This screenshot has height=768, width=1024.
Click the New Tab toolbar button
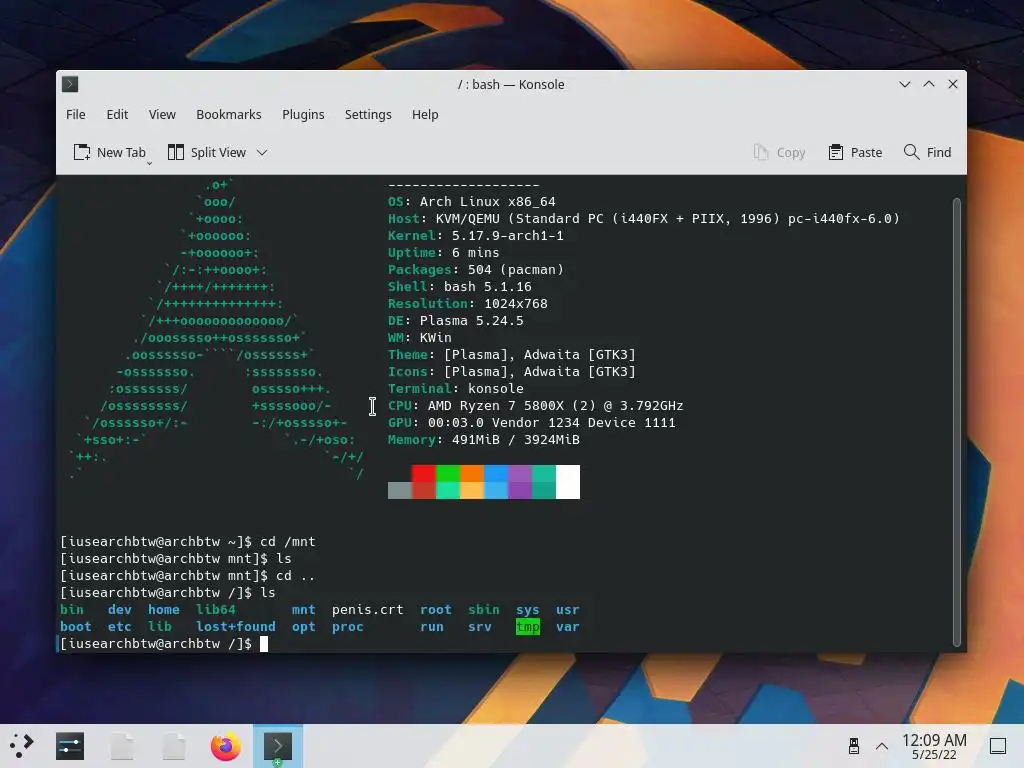tap(109, 152)
